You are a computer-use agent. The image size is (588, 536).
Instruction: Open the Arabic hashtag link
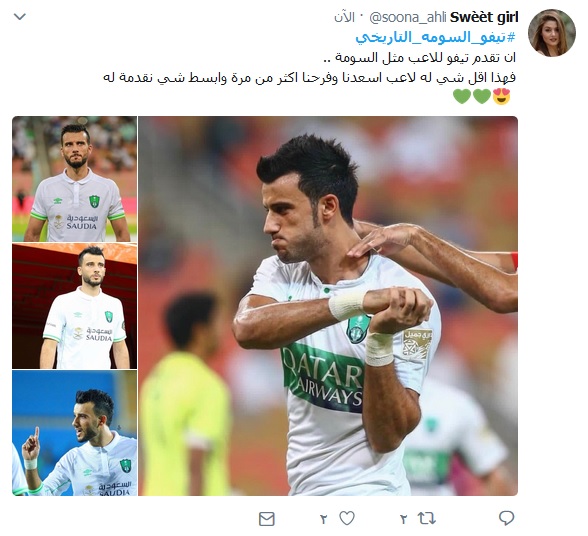click(x=435, y=38)
